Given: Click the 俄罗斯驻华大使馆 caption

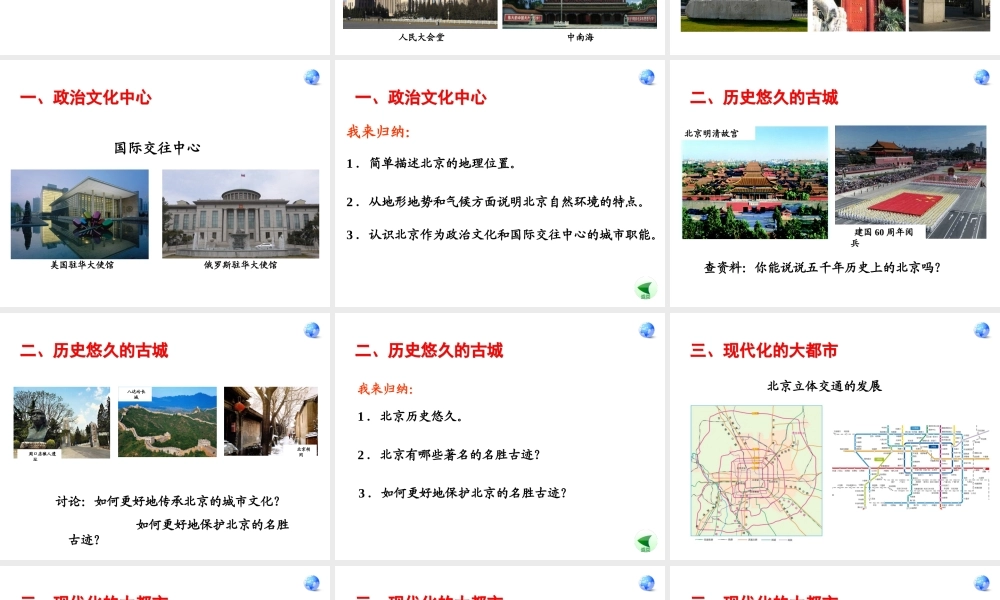Looking at the screenshot, I should click(240, 265).
